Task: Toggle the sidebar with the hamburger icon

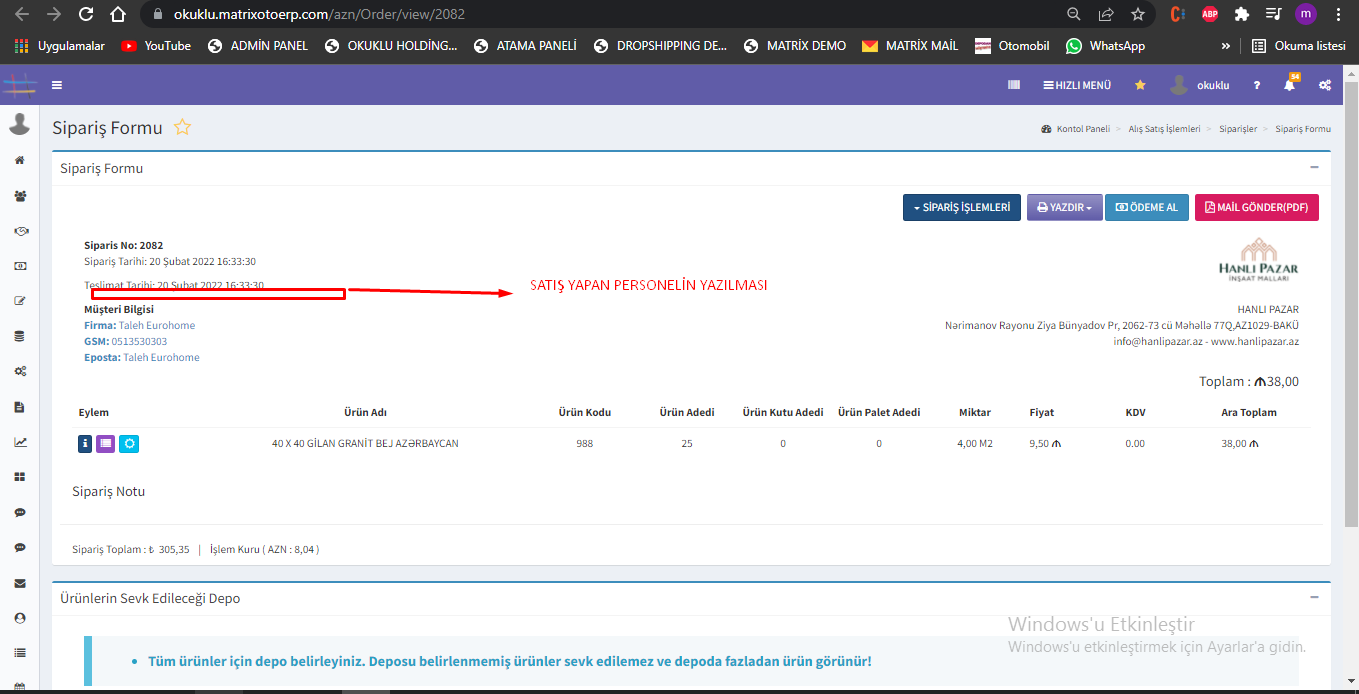Action: (x=57, y=85)
